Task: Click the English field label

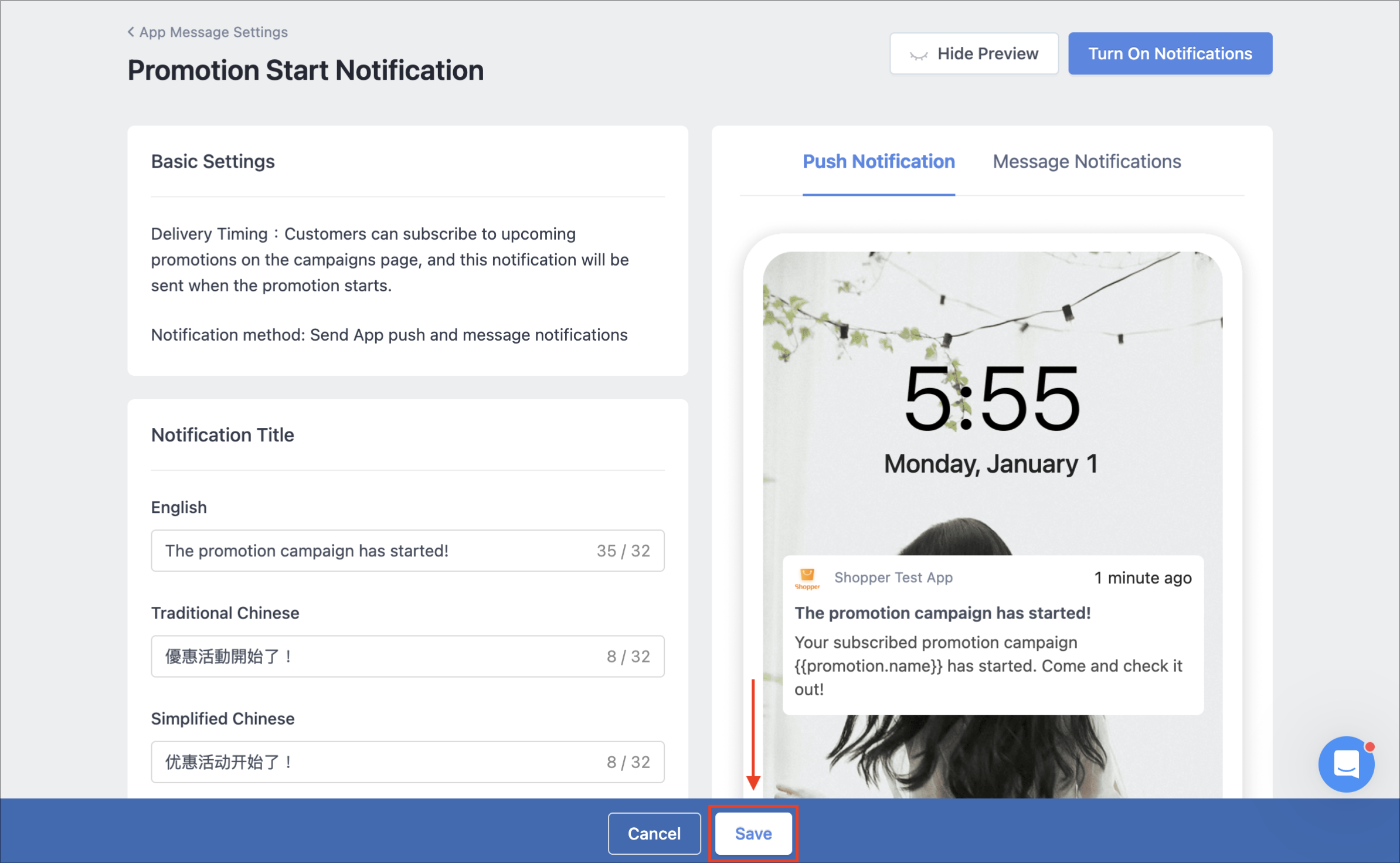Action: [x=179, y=507]
